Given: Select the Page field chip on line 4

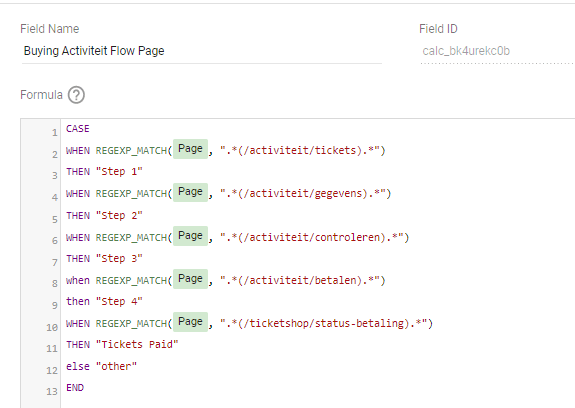Looking at the screenshot, I should pyautogui.click(x=190, y=192).
